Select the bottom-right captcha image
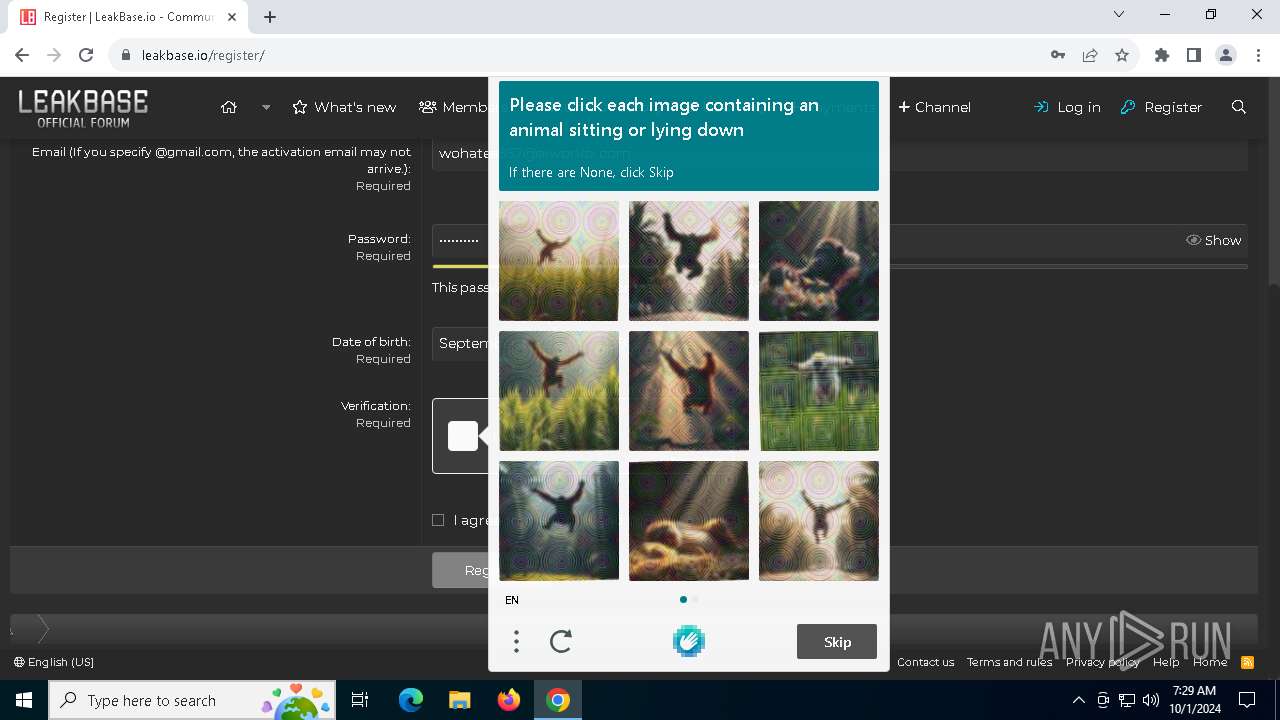The image size is (1280, 720). coord(819,521)
